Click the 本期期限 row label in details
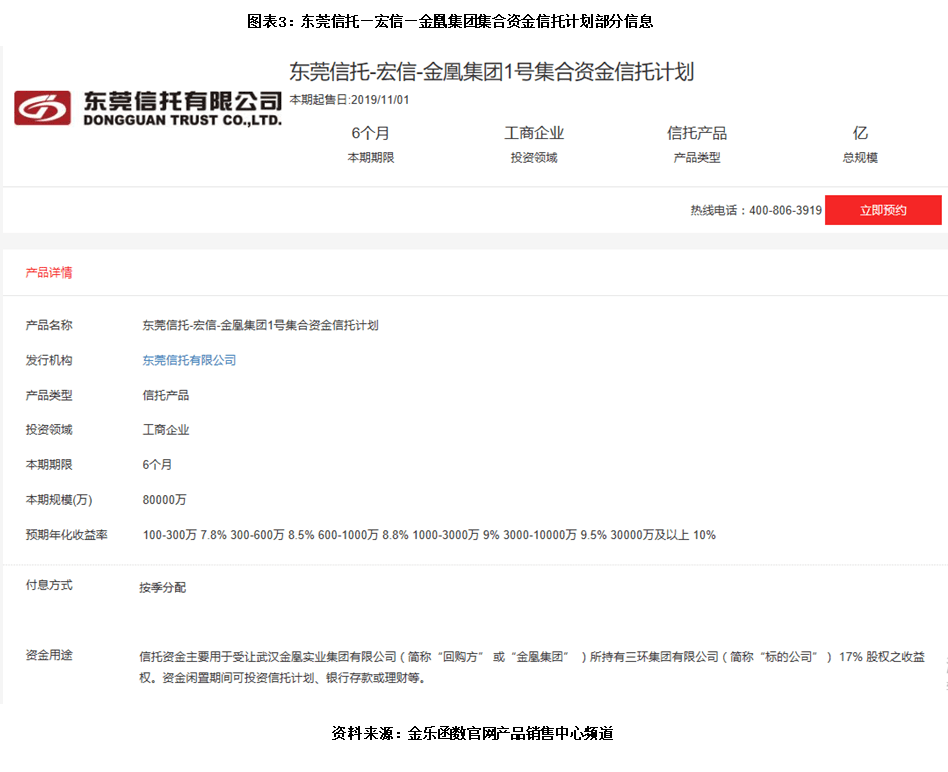948x772 pixels. click(x=49, y=465)
